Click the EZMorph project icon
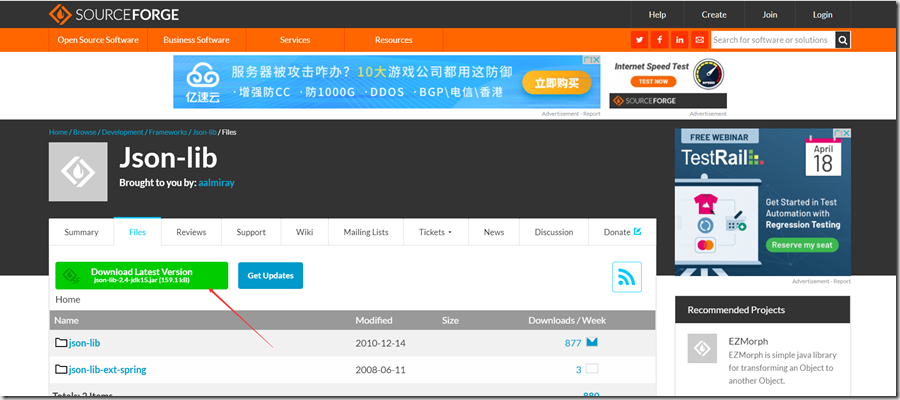Screen dimensions: 900x400 [x=703, y=348]
